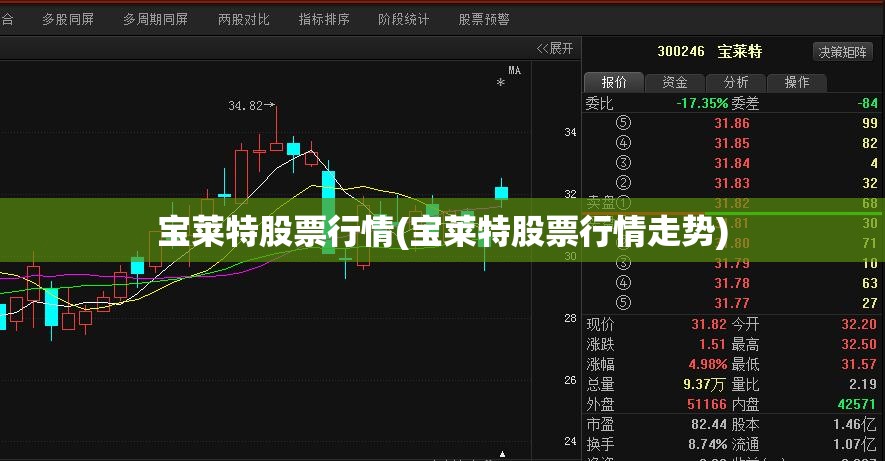Open 阶段统计 menu item

coord(404,20)
